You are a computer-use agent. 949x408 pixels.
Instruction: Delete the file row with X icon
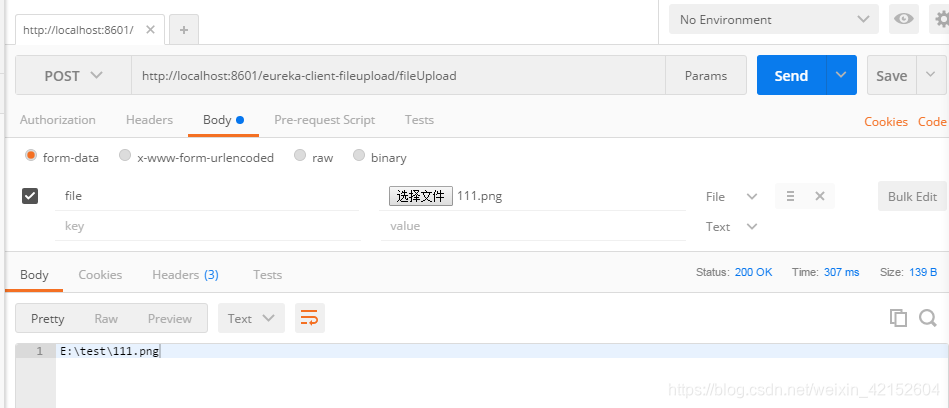tap(820, 196)
